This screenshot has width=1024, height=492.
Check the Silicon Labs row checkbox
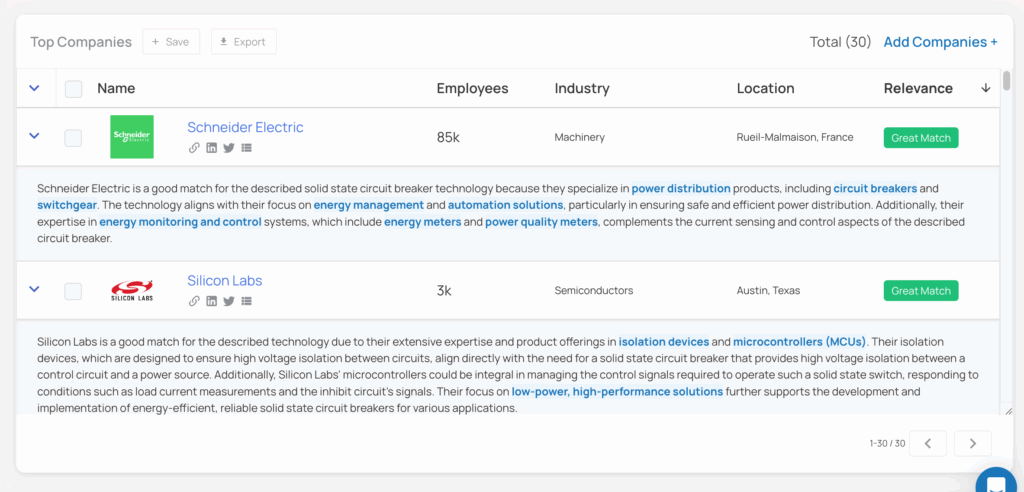(73, 291)
